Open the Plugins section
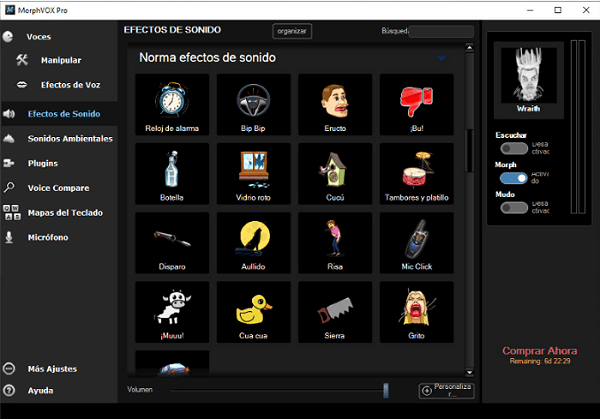Screen dimensions: 600x419 point(43,163)
